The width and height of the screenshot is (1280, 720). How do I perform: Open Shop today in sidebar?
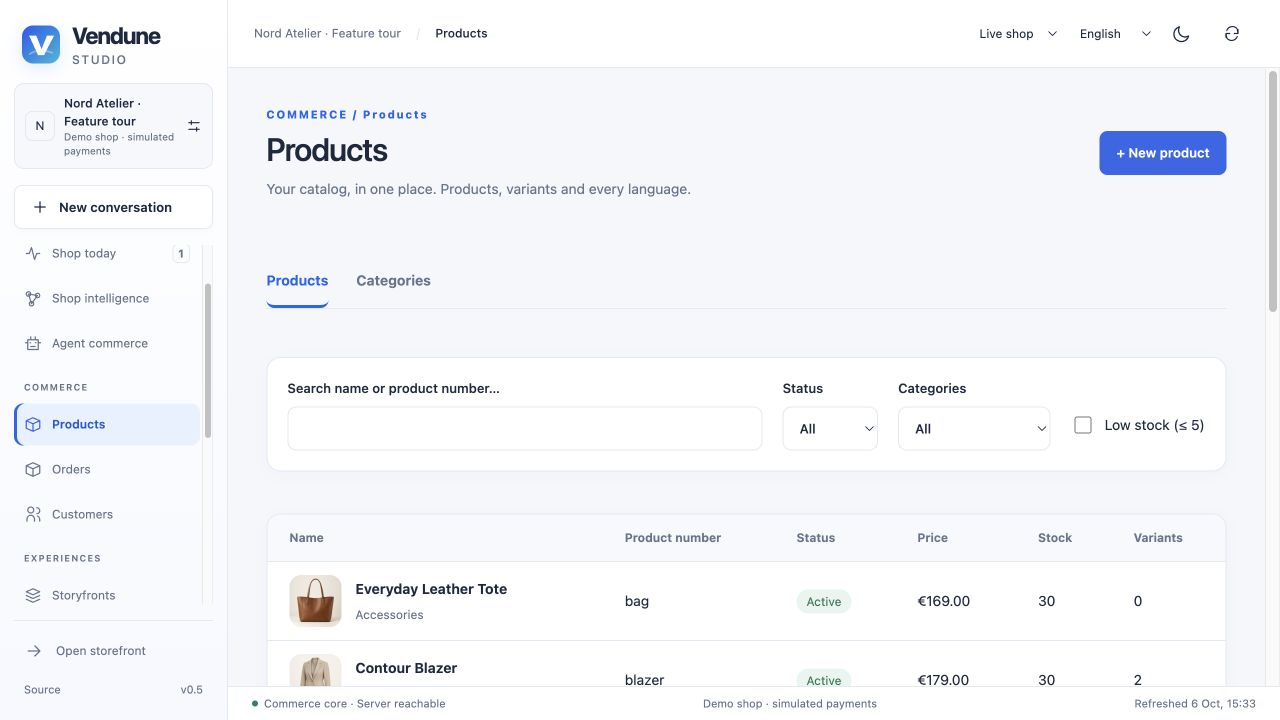click(x=107, y=253)
